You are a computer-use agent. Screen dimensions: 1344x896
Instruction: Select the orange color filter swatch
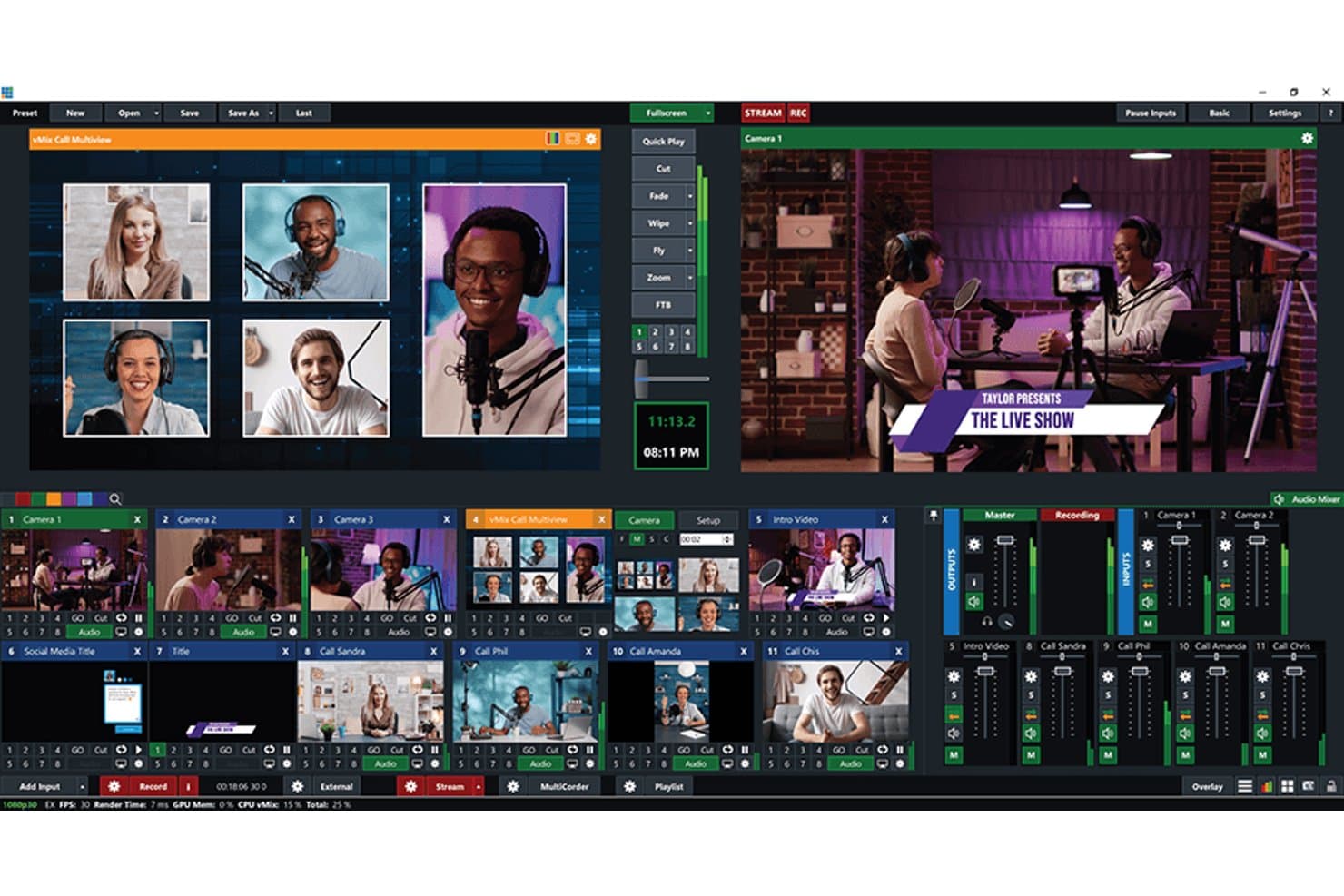[54, 498]
